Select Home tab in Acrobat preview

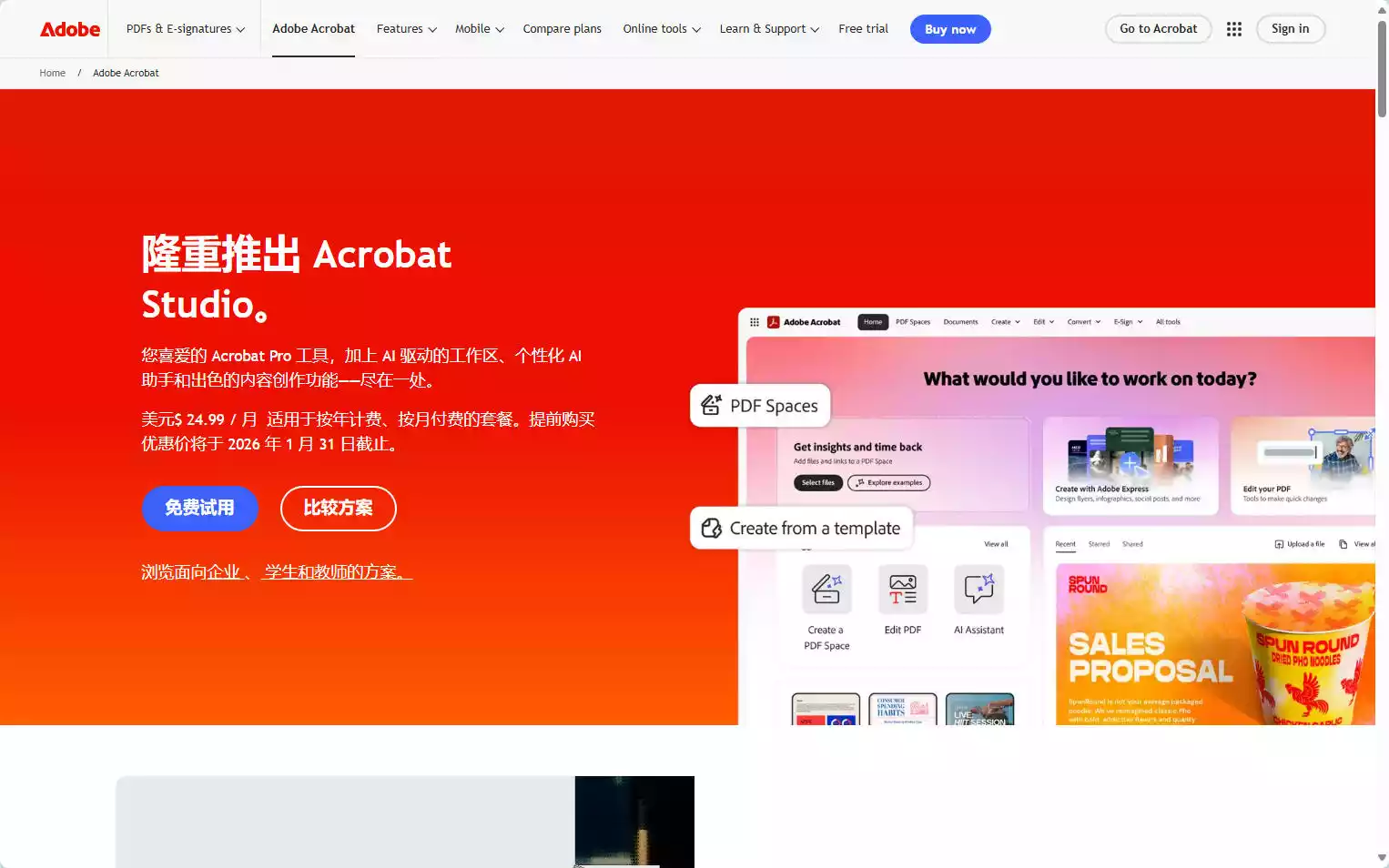(873, 322)
